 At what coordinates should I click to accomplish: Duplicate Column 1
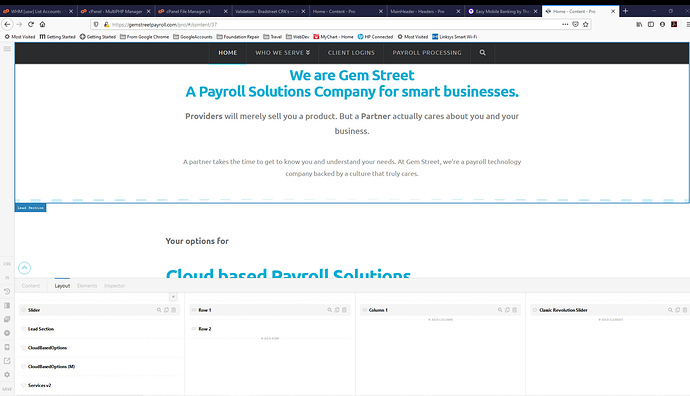tap(507, 310)
